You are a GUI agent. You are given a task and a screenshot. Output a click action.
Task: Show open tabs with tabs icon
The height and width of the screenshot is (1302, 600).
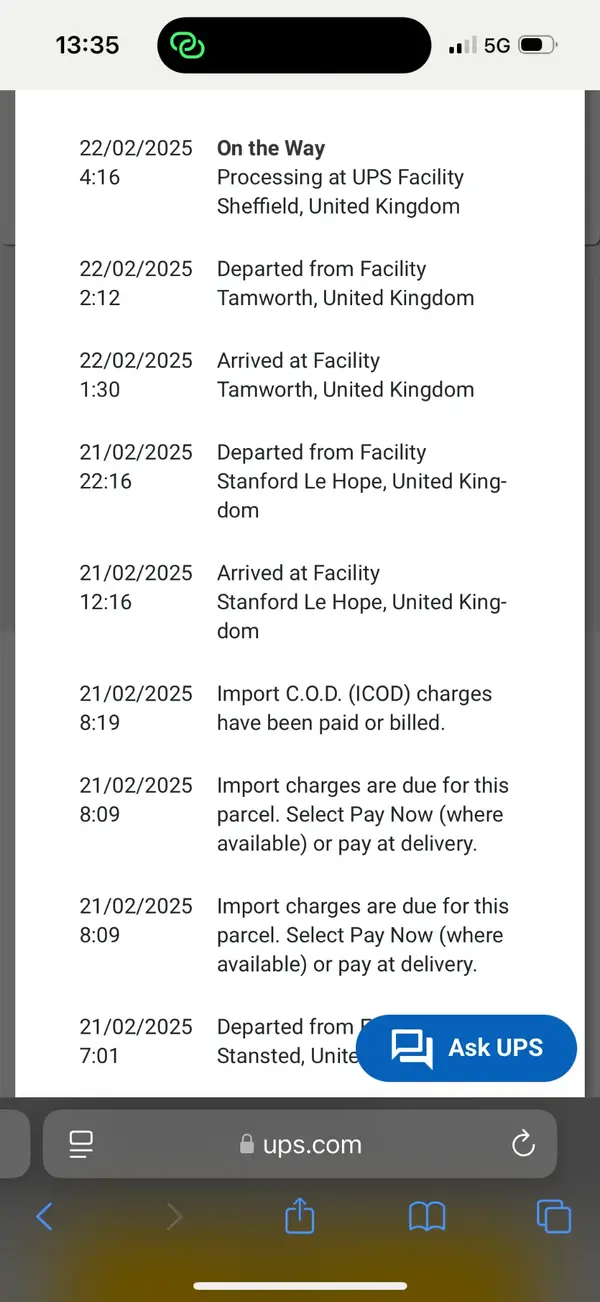554,1216
